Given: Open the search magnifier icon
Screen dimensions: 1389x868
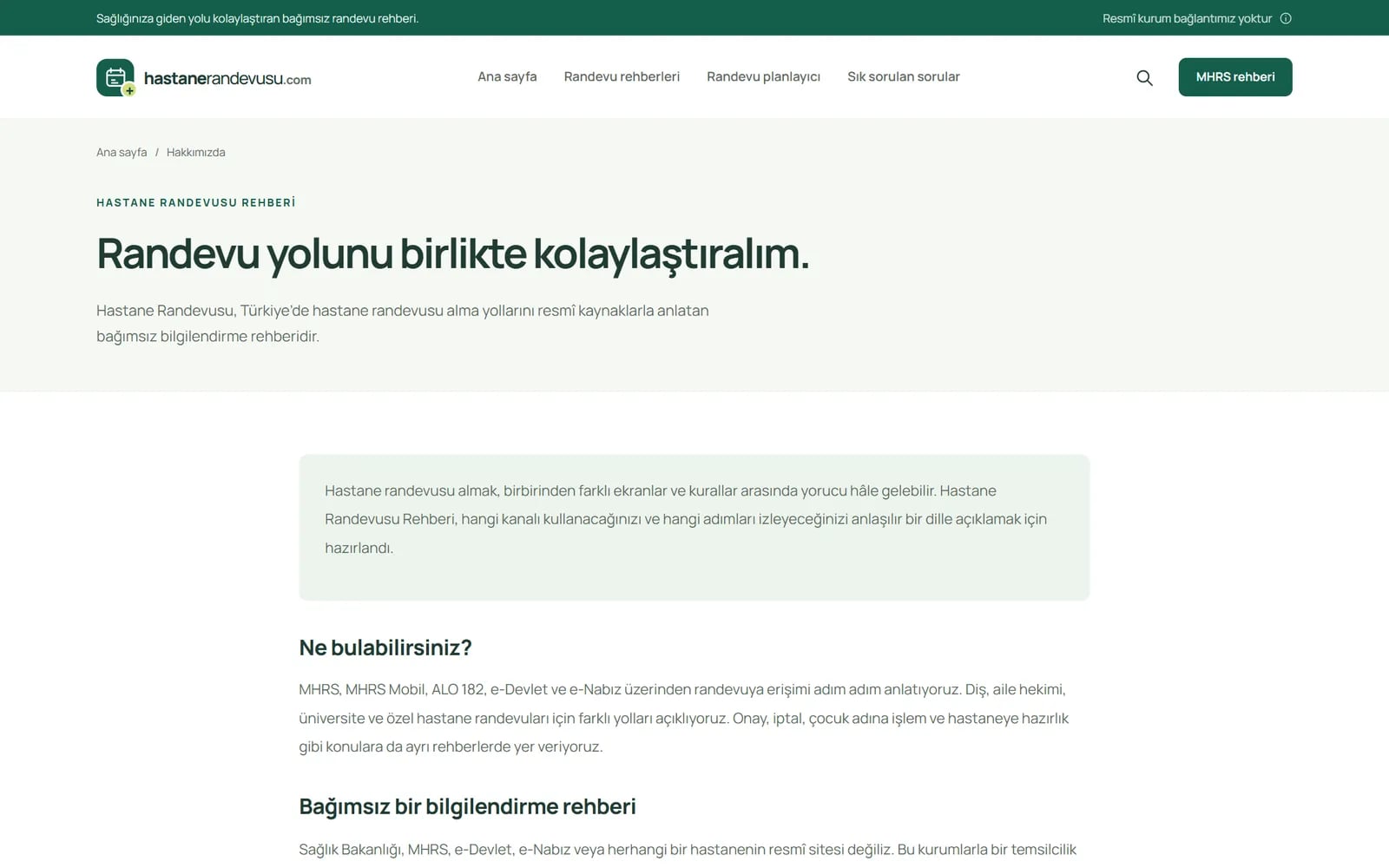Looking at the screenshot, I should pos(1144,78).
